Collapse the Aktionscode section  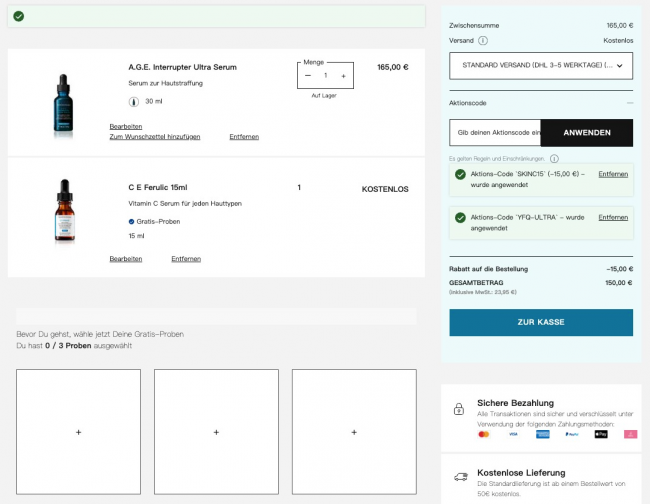click(629, 103)
